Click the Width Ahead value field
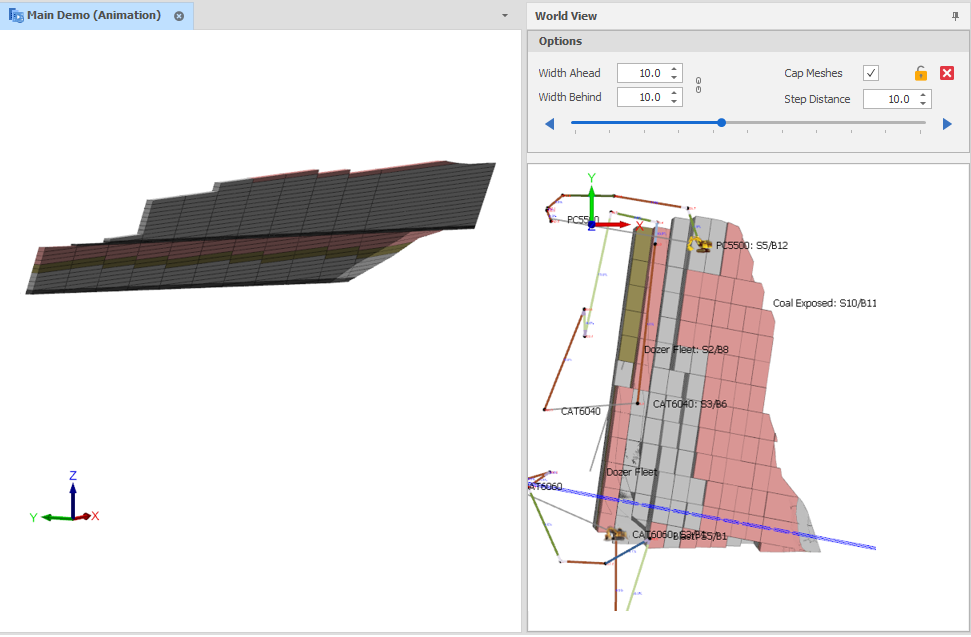The width and height of the screenshot is (971, 637). click(642, 73)
